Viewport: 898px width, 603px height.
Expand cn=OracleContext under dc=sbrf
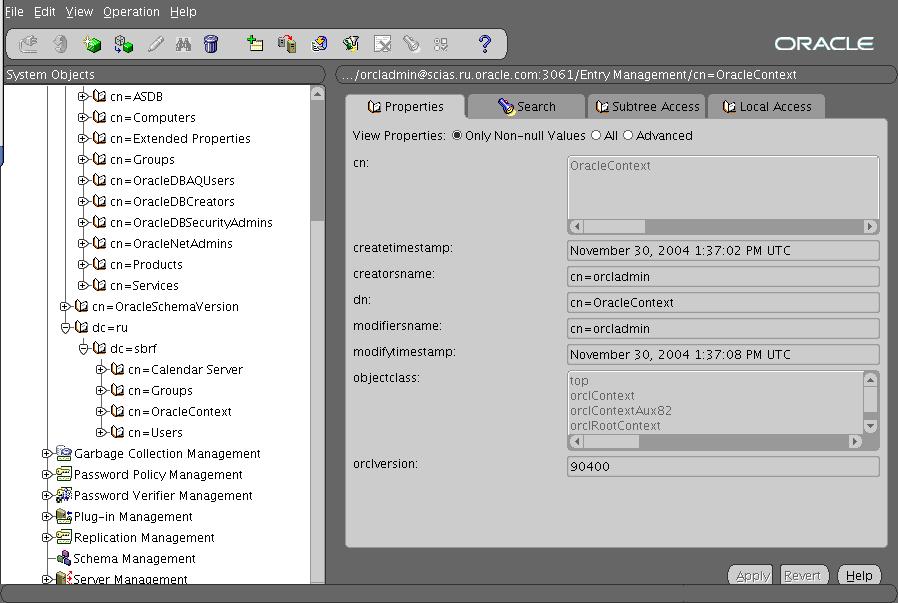coord(101,412)
